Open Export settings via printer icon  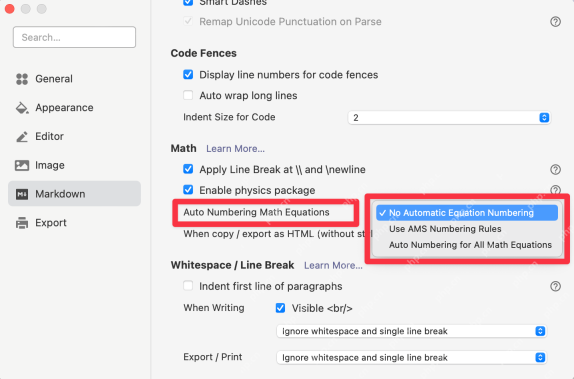click(x=22, y=223)
